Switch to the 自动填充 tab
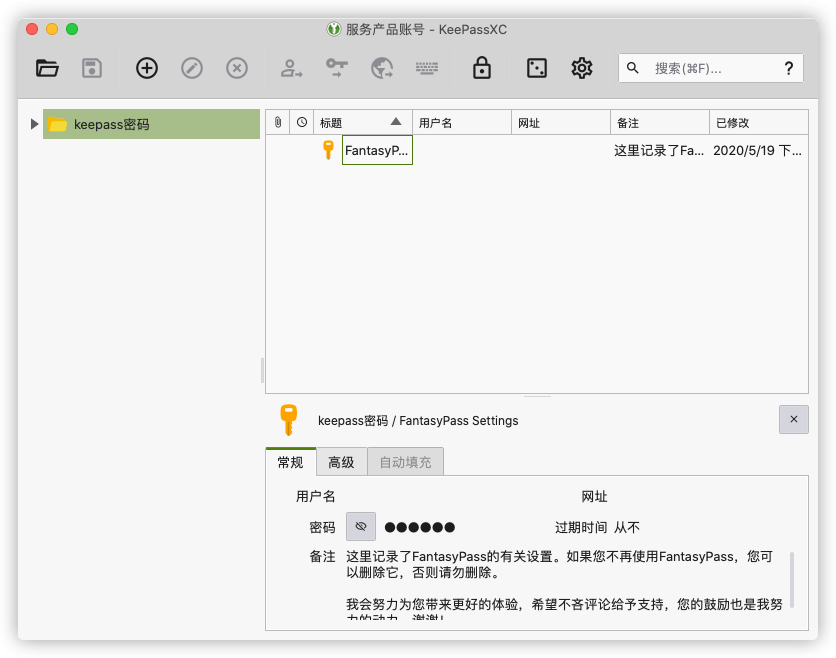The width and height of the screenshot is (836, 658). point(405,462)
